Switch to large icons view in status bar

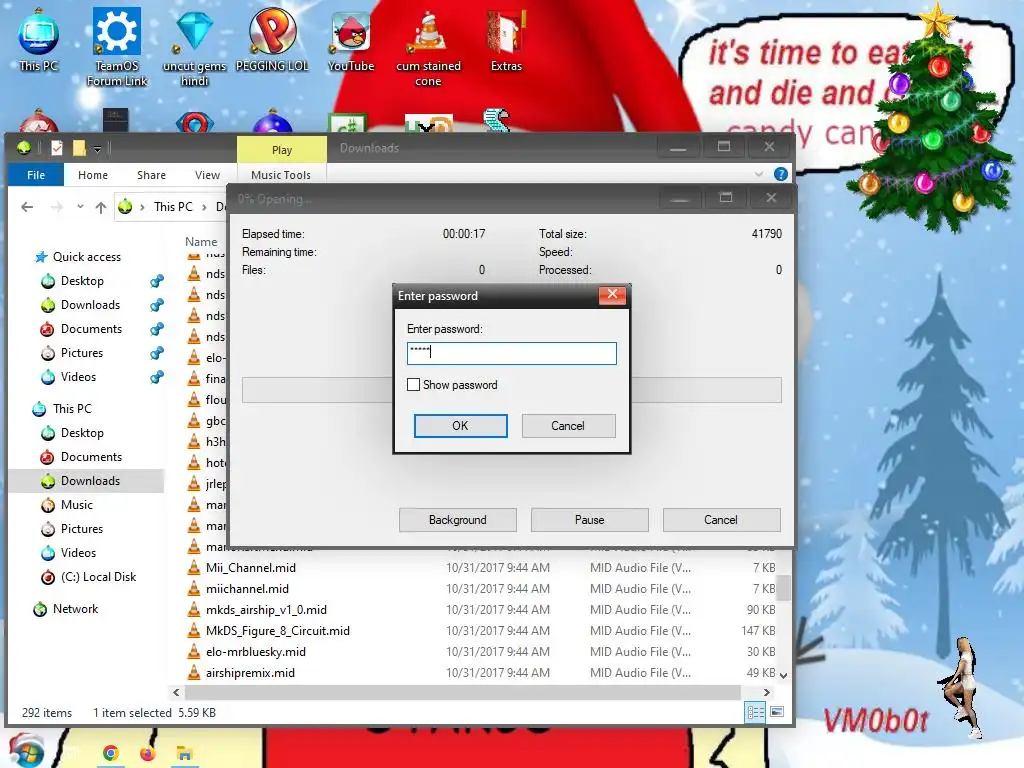coord(776,712)
